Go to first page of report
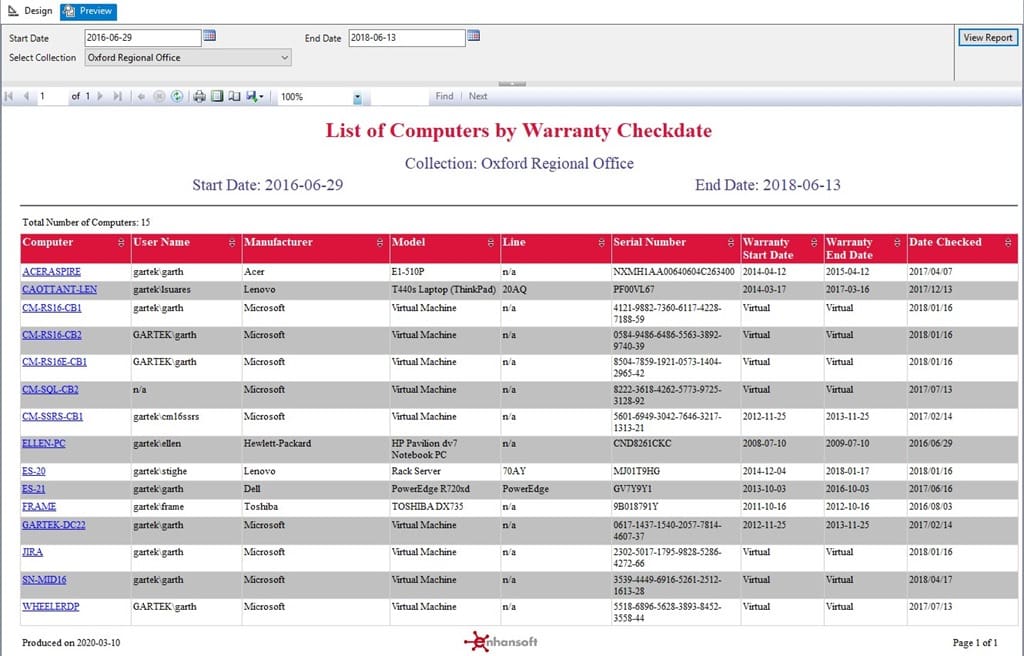This screenshot has width=1024, height=656. (9, 96)
